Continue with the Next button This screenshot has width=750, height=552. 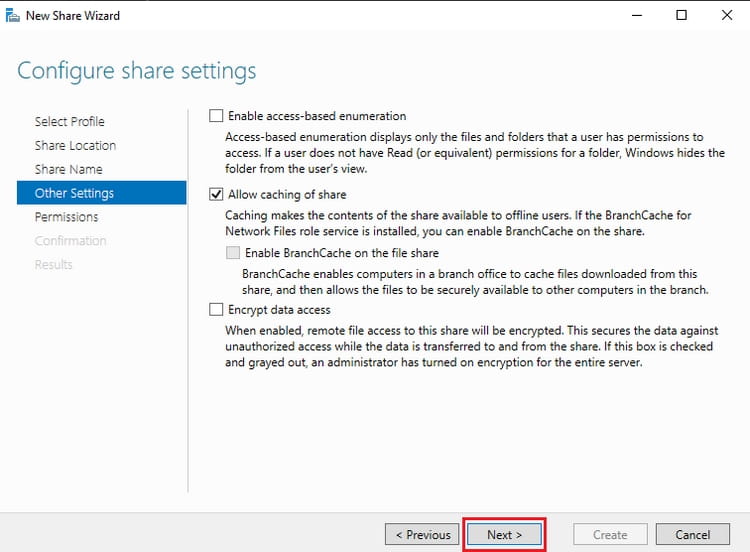tap(504, 534)
